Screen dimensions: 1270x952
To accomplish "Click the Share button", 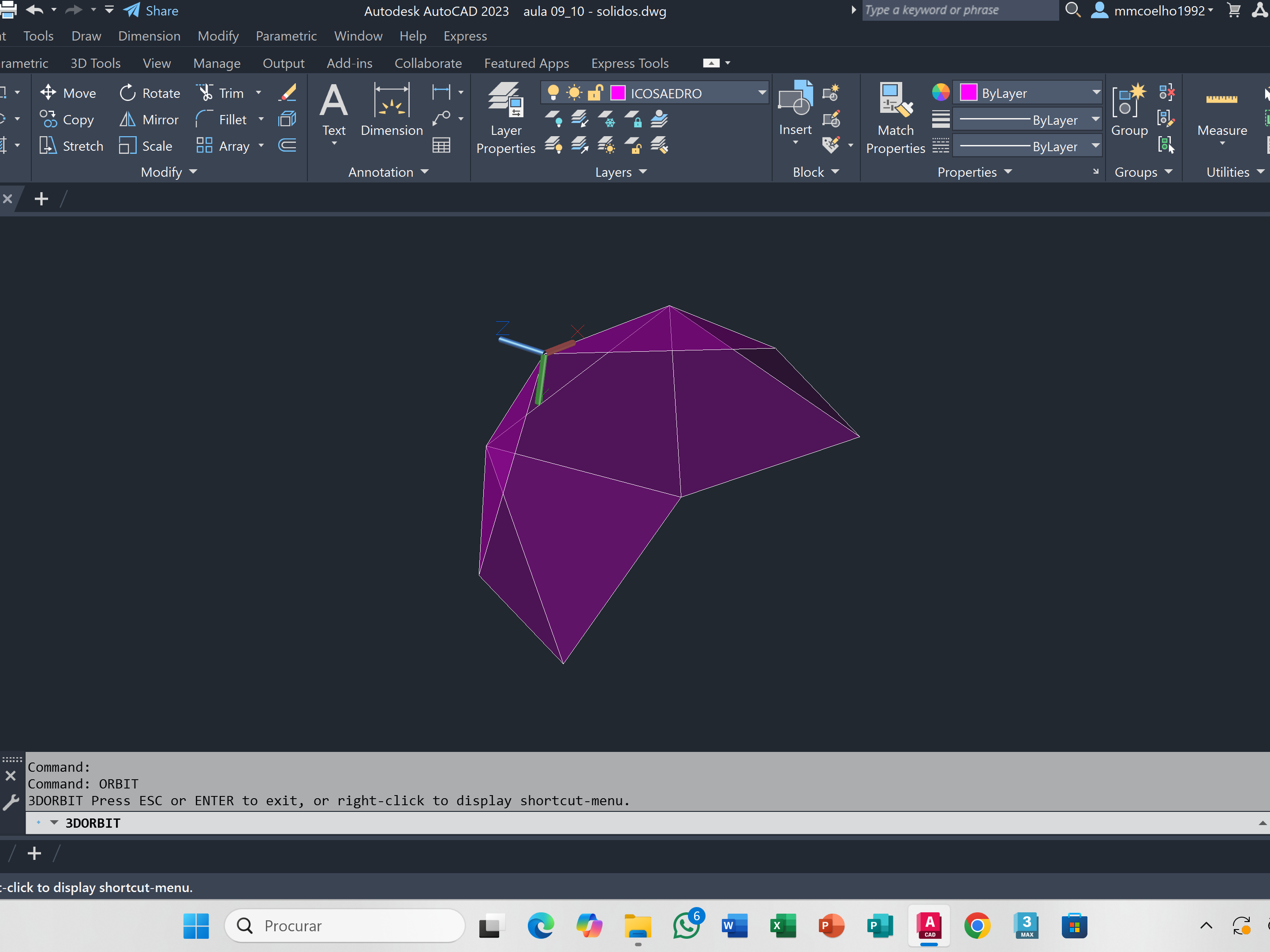I will coord(152,11).
